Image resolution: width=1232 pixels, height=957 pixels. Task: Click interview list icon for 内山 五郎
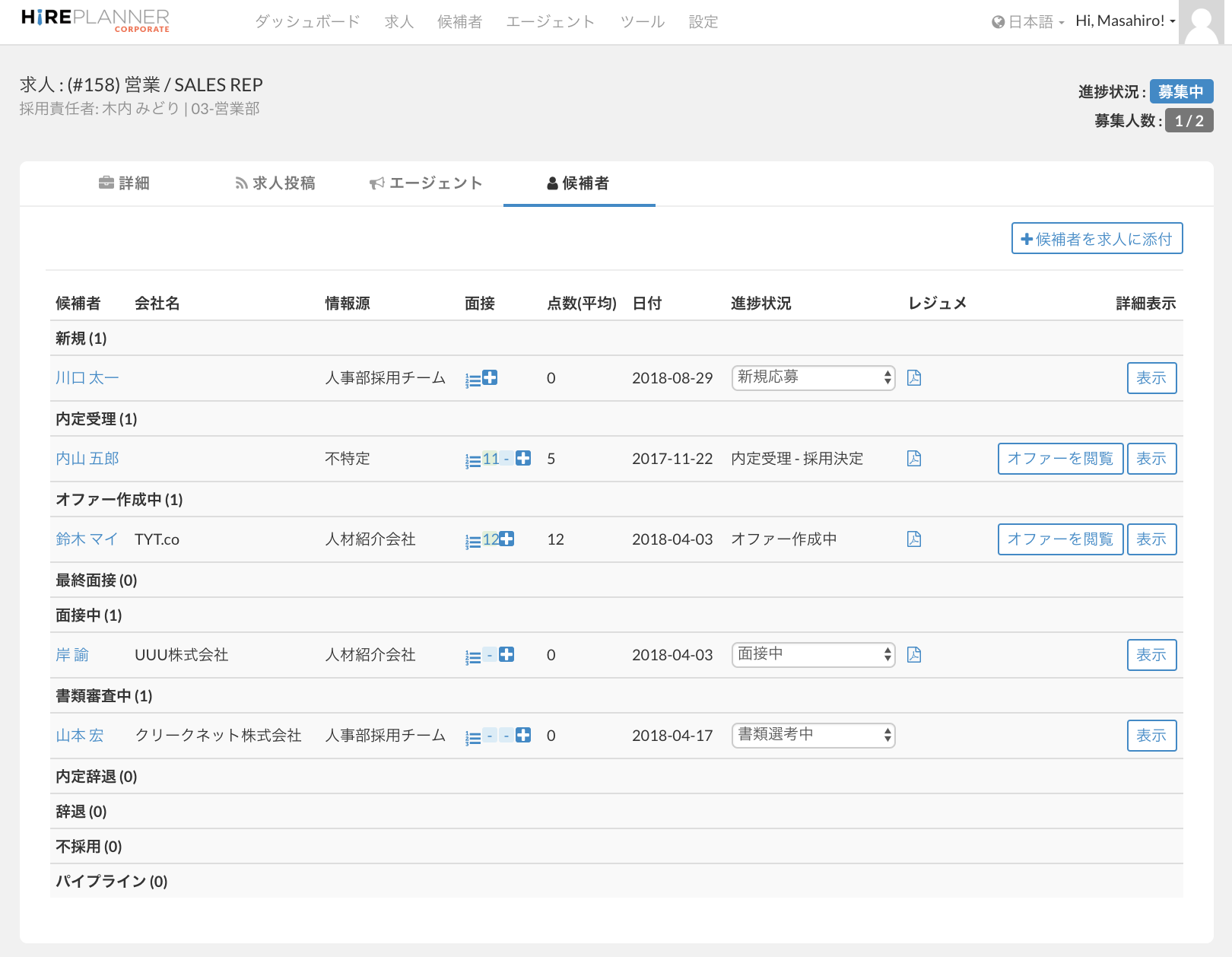coord(473,460)
